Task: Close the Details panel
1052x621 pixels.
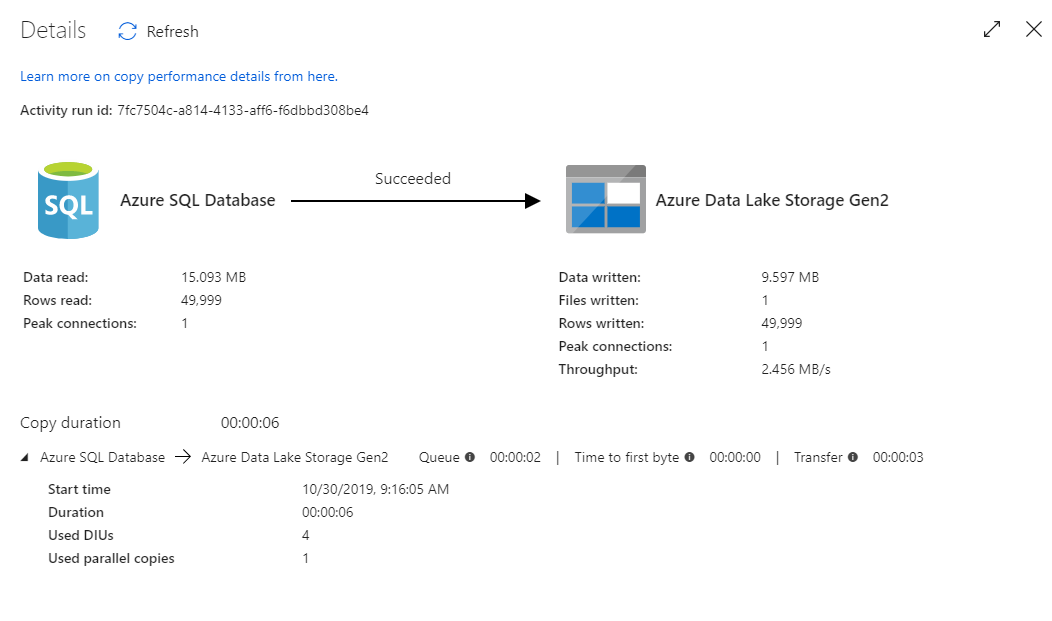Action: pos(1034,29)
